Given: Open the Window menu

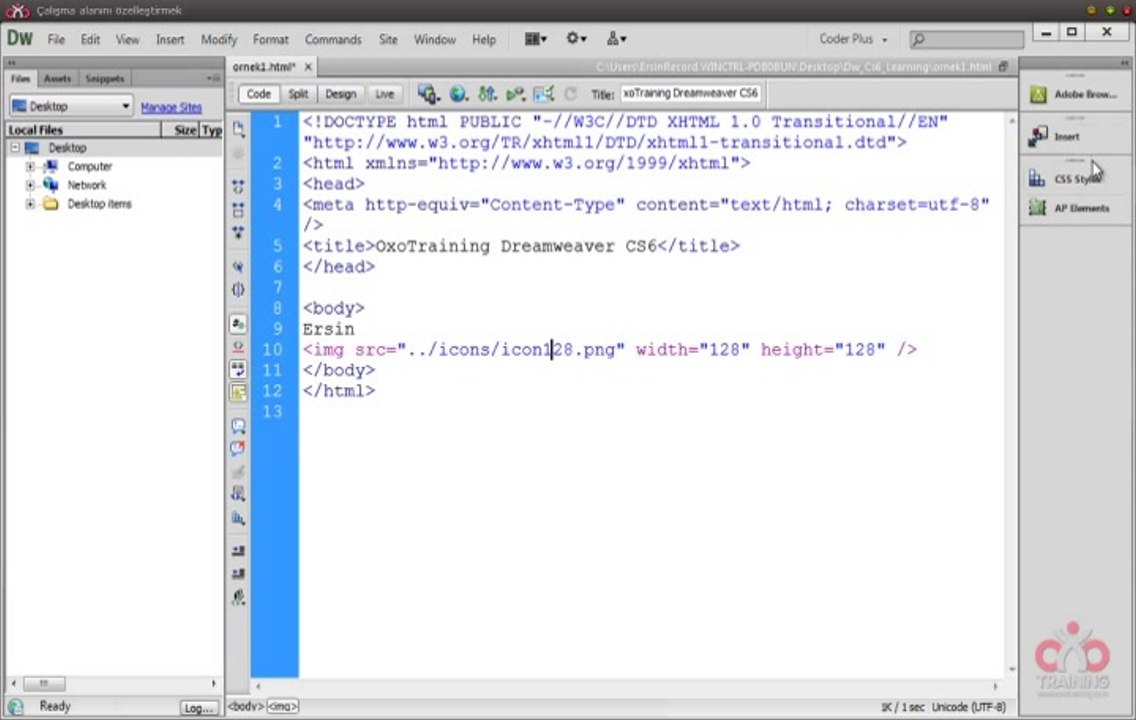Looking at the screenshot, I should coord(435,40).
